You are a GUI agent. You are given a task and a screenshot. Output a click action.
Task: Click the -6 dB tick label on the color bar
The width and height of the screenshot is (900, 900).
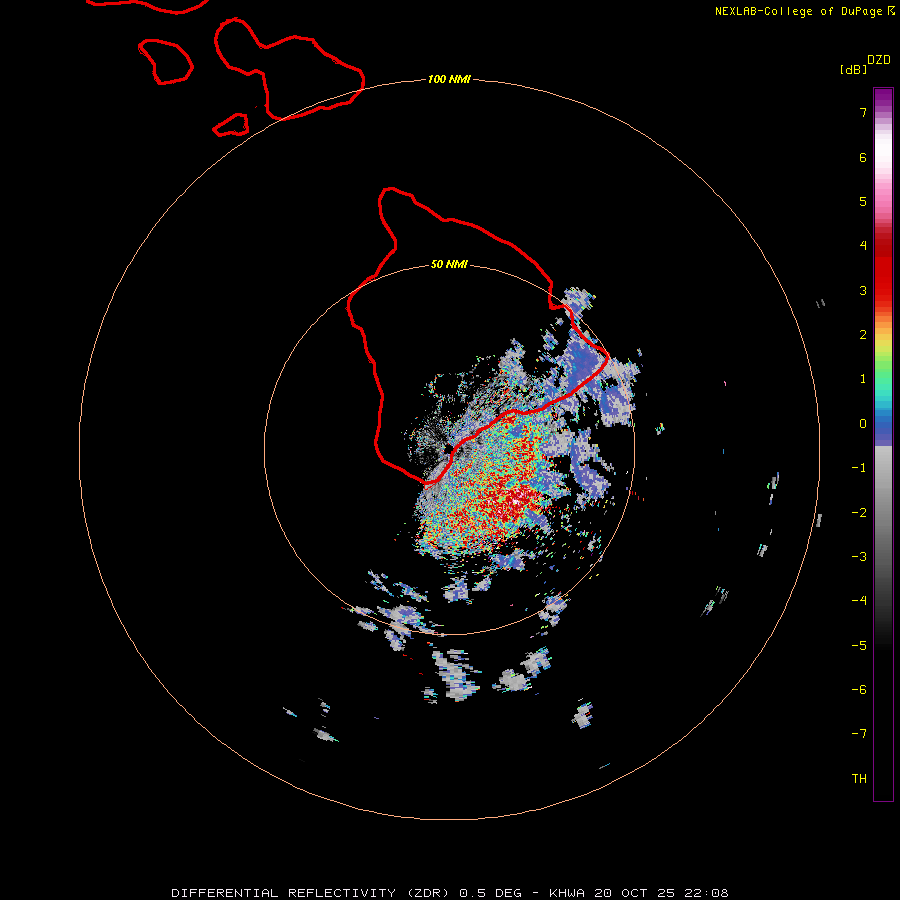point(859,690)
